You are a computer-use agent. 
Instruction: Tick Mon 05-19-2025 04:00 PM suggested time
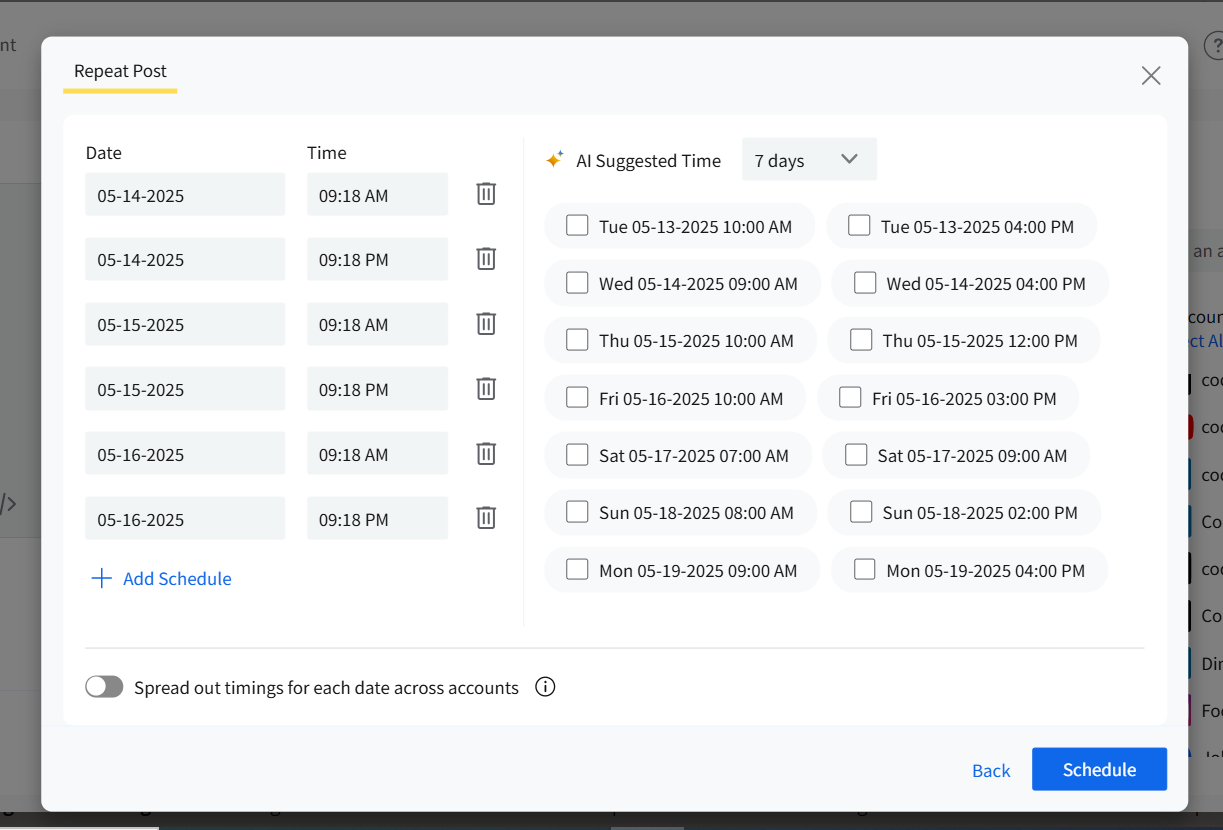click(865, 570)
